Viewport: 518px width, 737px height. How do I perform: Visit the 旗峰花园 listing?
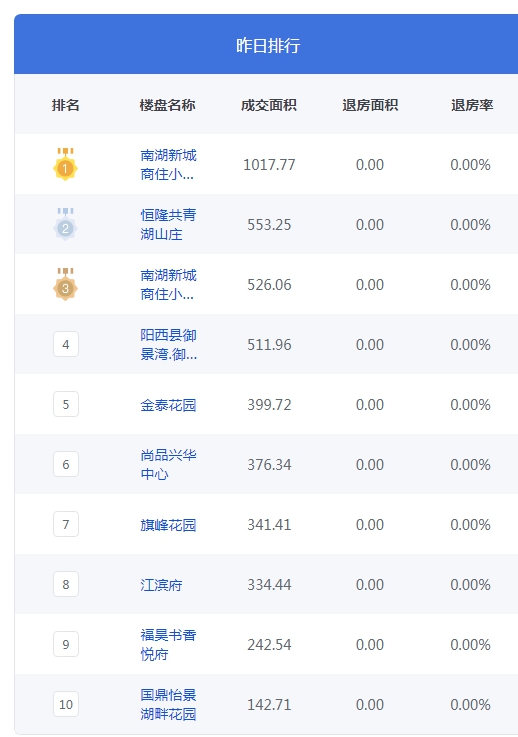[168, 525]
